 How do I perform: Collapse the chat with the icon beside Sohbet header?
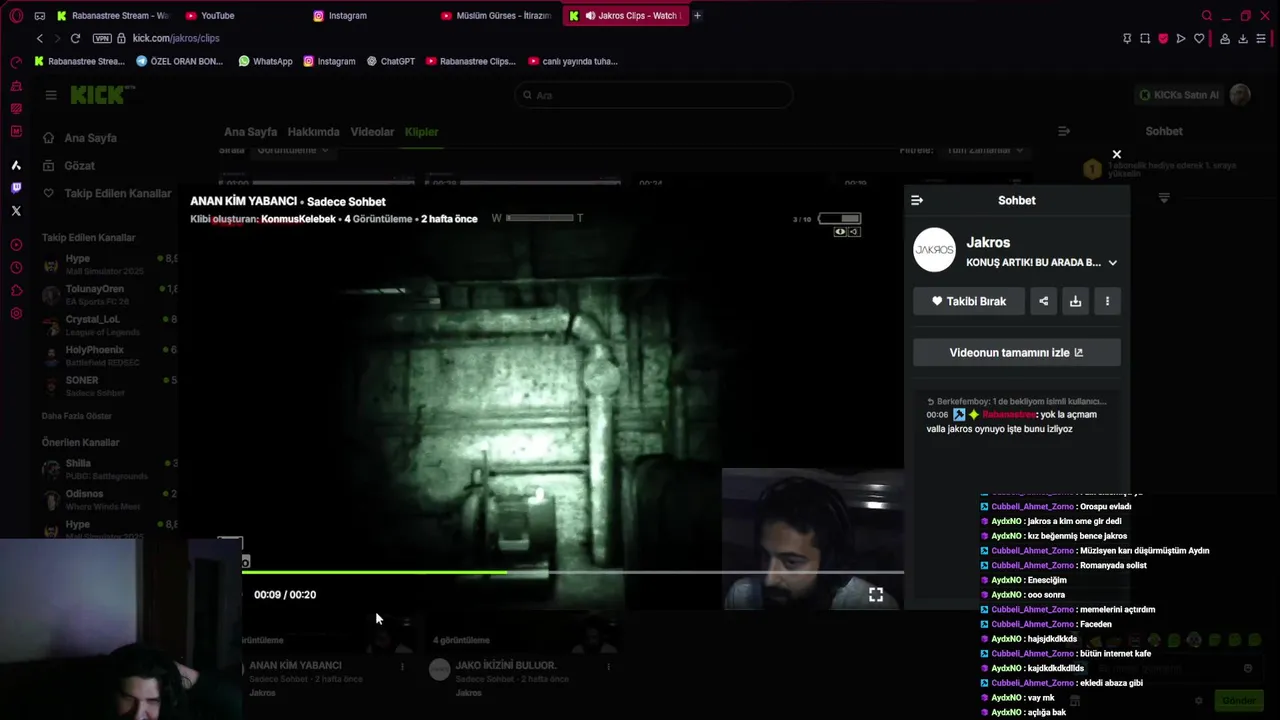(x=1064, y=131)
